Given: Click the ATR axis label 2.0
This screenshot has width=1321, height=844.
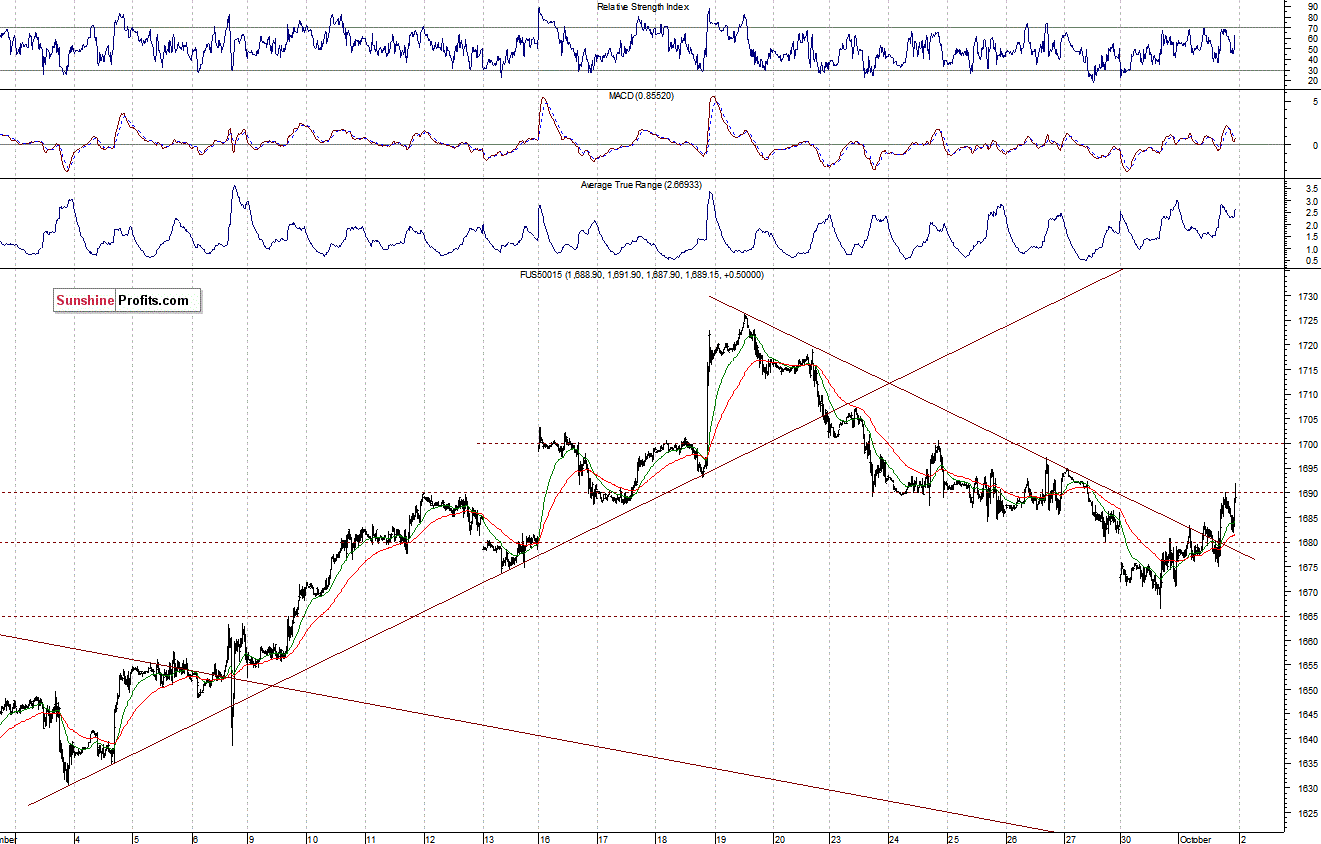Looking at the screenshot, I should [1312, 225].
